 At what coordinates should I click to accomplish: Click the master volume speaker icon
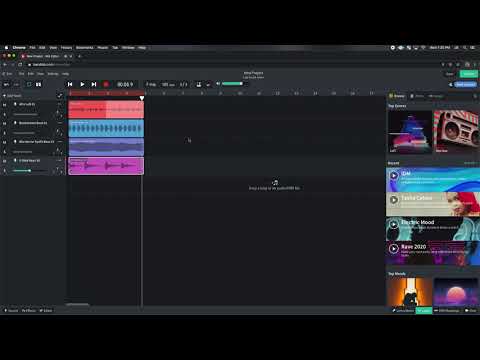218,84
